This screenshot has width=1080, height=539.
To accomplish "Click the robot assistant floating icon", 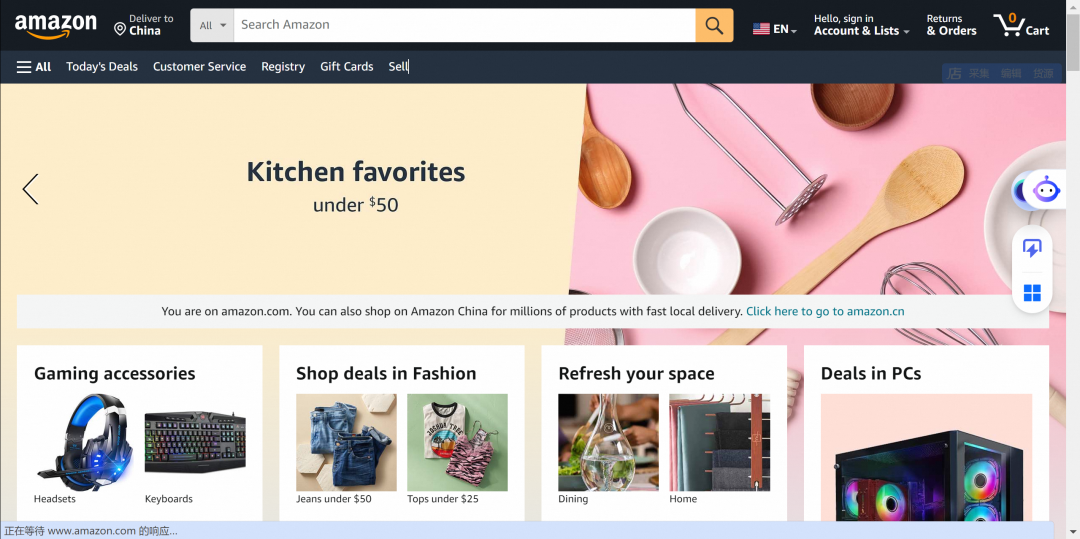I will click(1046, 188).
